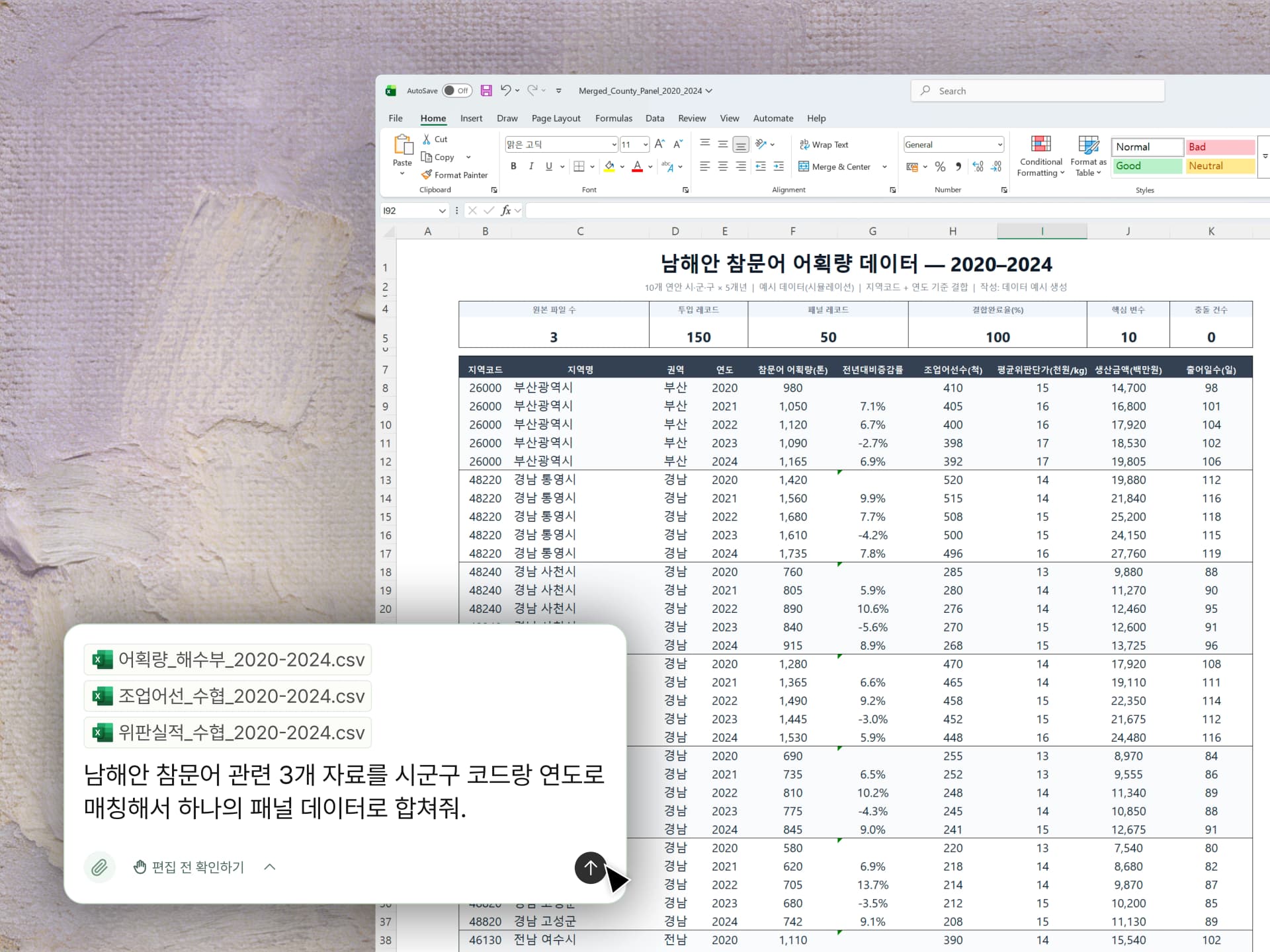Save the workbook with the Save icon
Viewport: 1270px width, 952px height.
coord(487,91)
